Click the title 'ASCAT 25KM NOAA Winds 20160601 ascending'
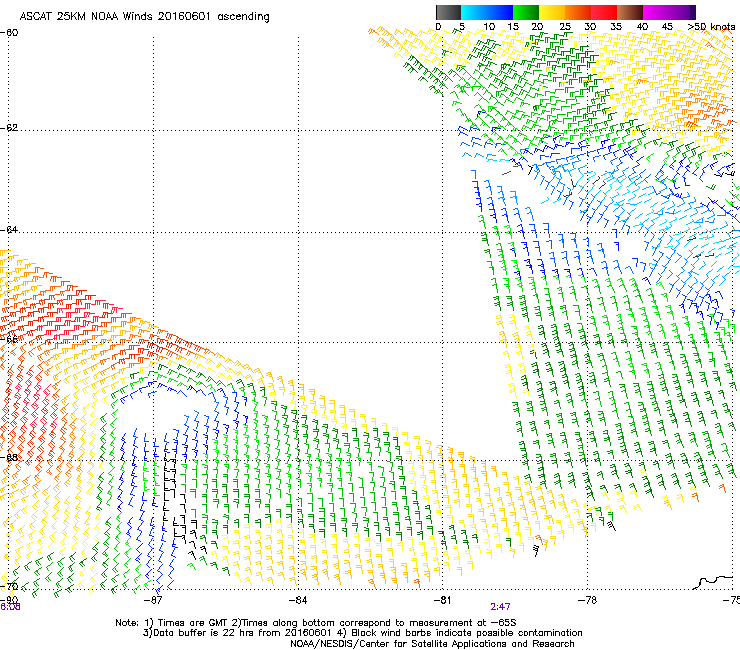 click(144, 17)
